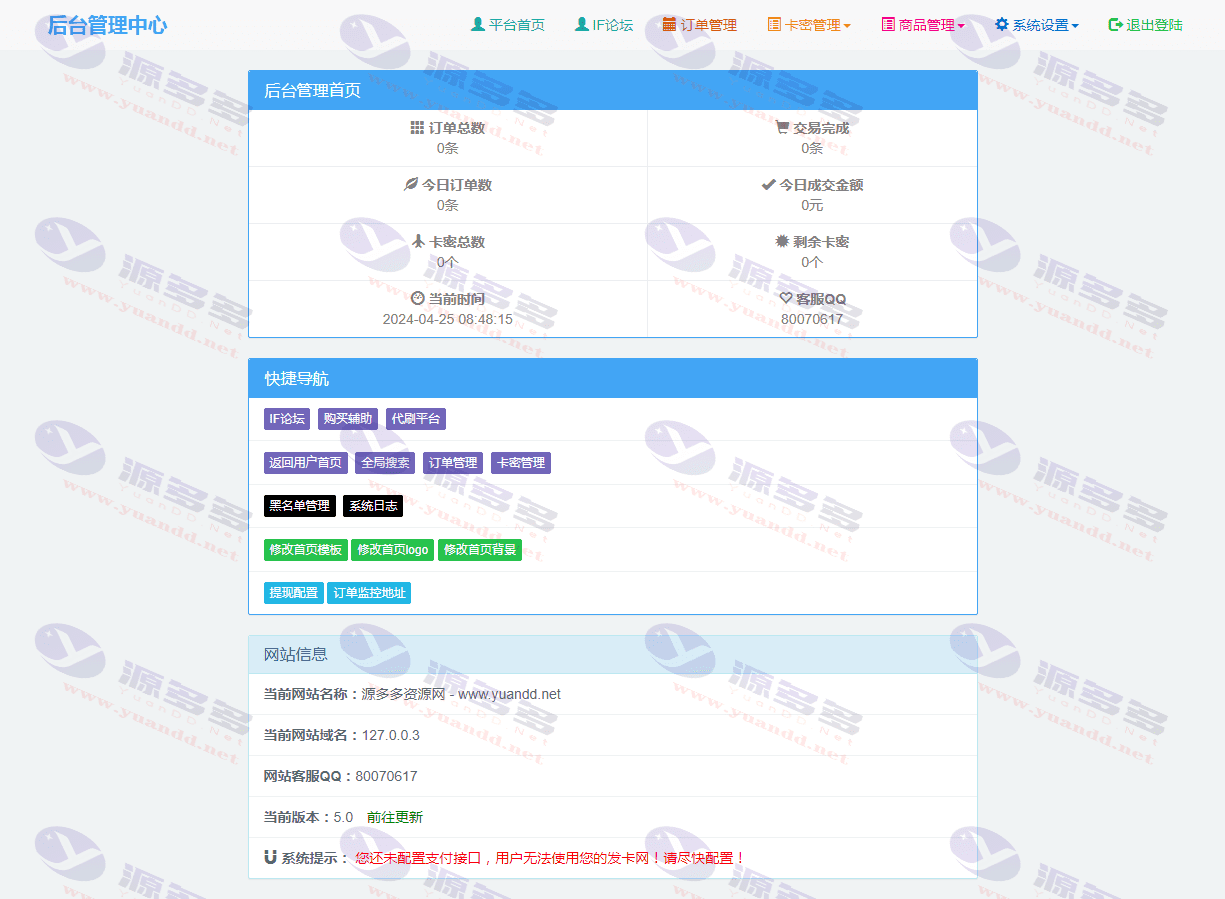
Task: Click the 后台管理中心 brand title
Action: tap(107, 25)
